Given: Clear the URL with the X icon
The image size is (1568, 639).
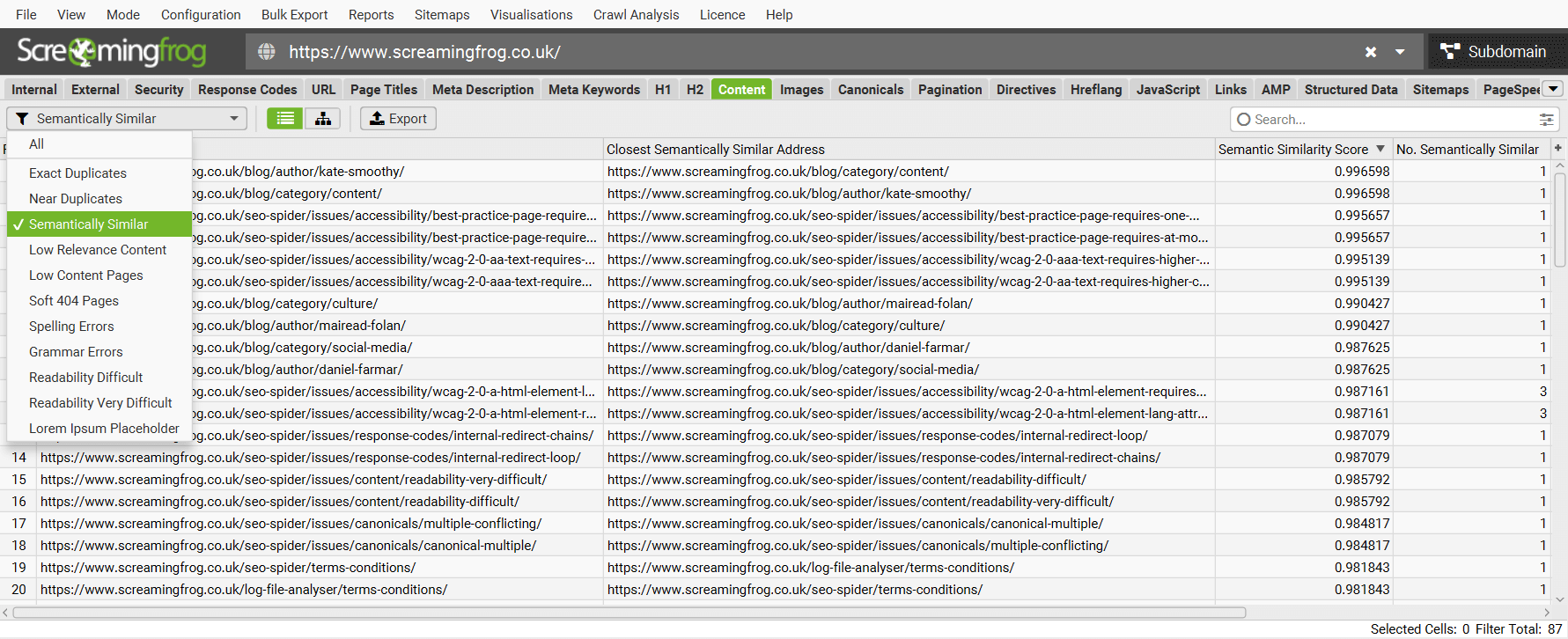Looking at the screenshot, I should tap(1370, 52).
